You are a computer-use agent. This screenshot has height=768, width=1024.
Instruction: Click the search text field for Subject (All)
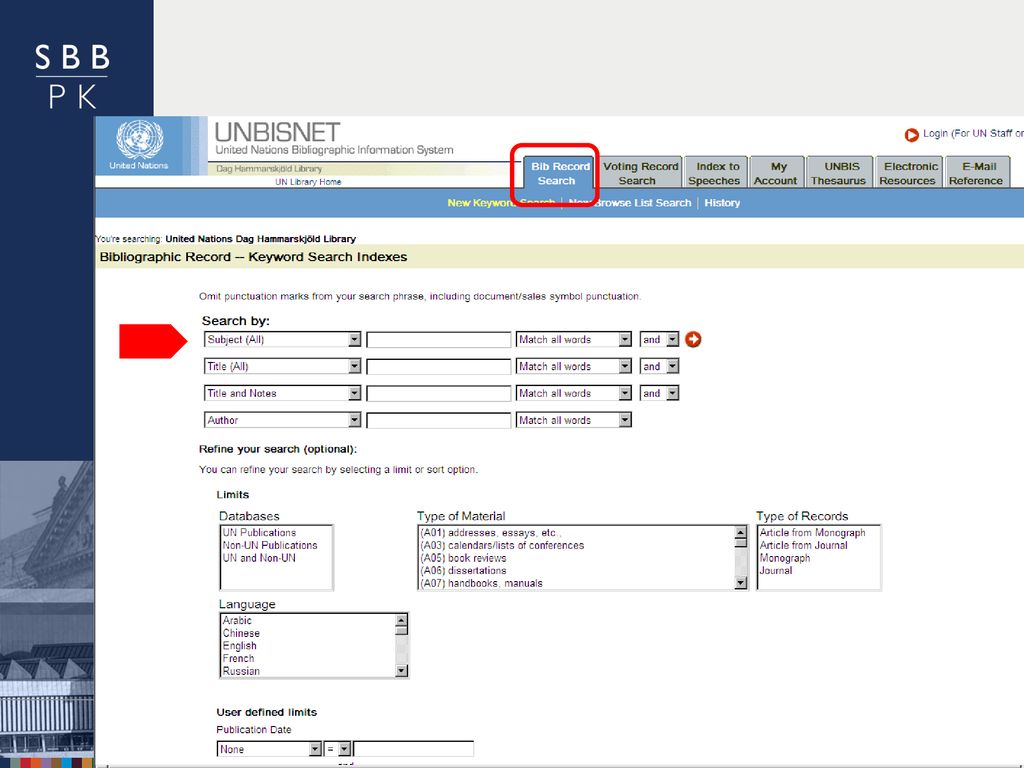point(438,340)
